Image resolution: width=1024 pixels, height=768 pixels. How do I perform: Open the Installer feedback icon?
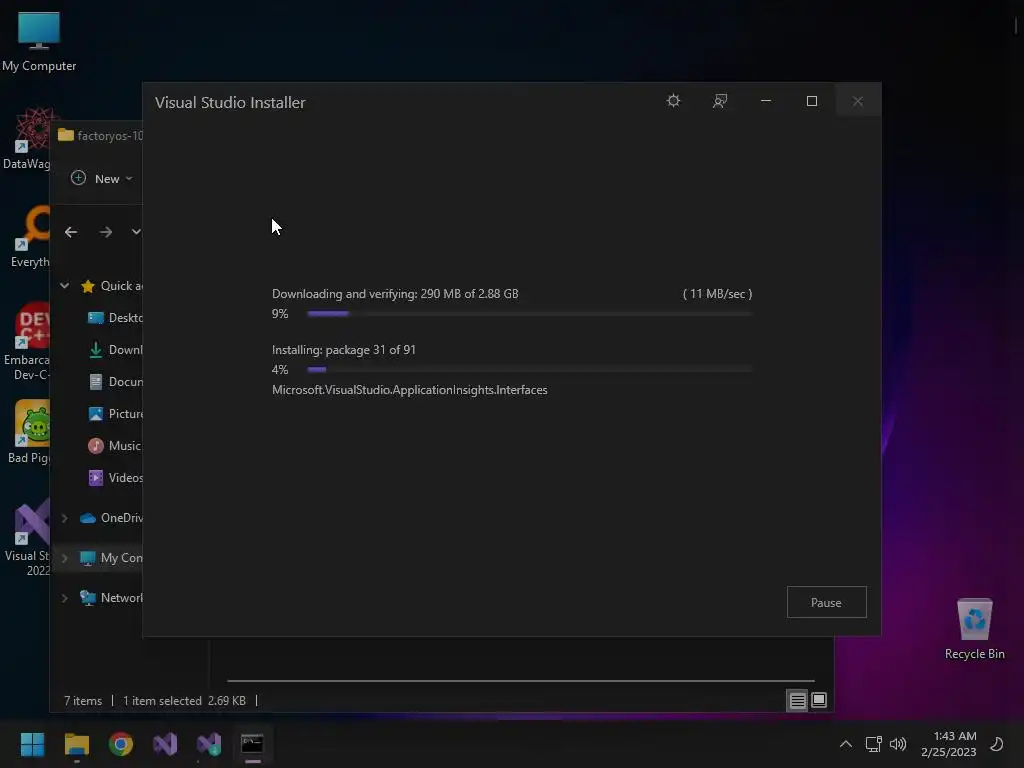(720, 101)
